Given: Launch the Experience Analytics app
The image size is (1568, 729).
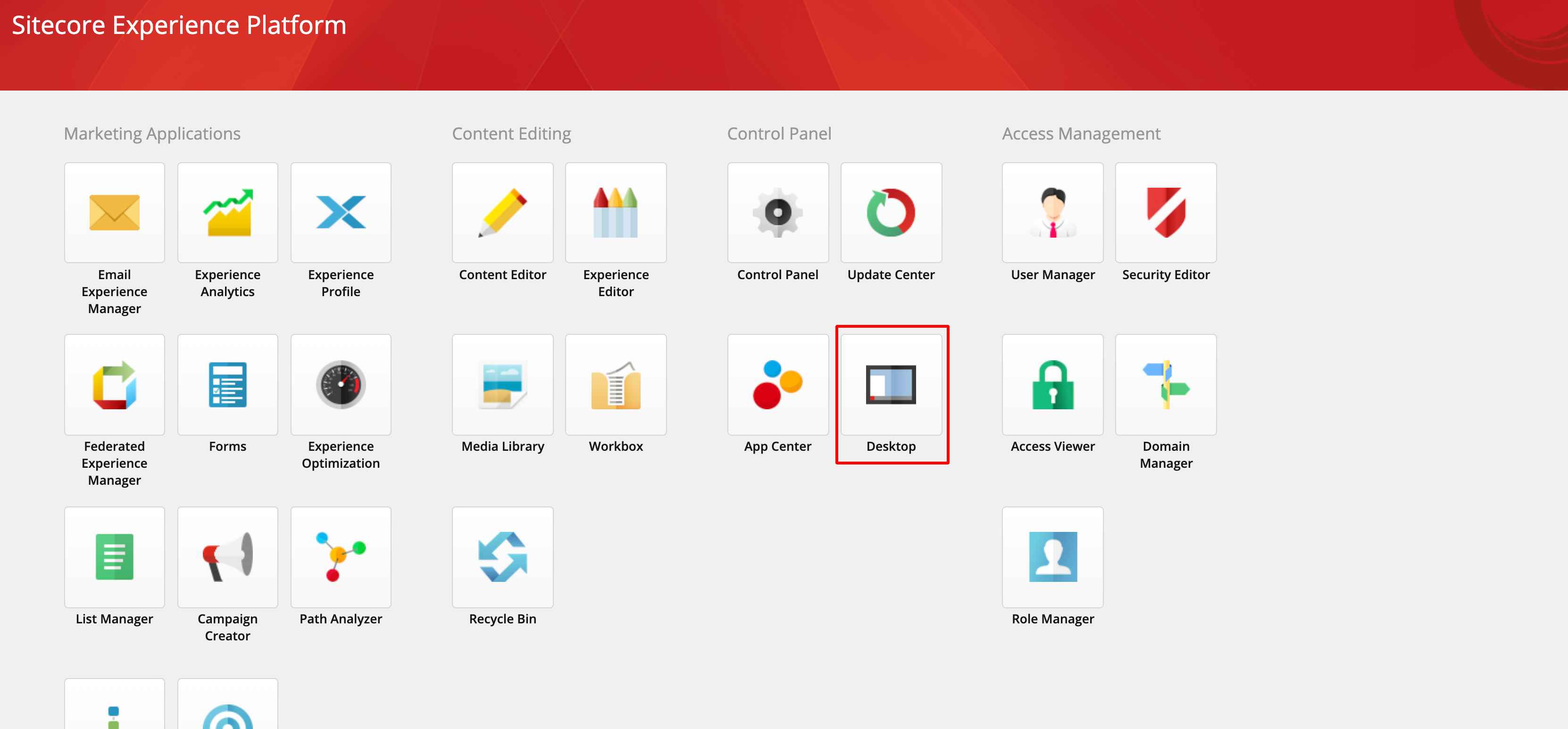Looking at the screenshot, I should 228,212.
